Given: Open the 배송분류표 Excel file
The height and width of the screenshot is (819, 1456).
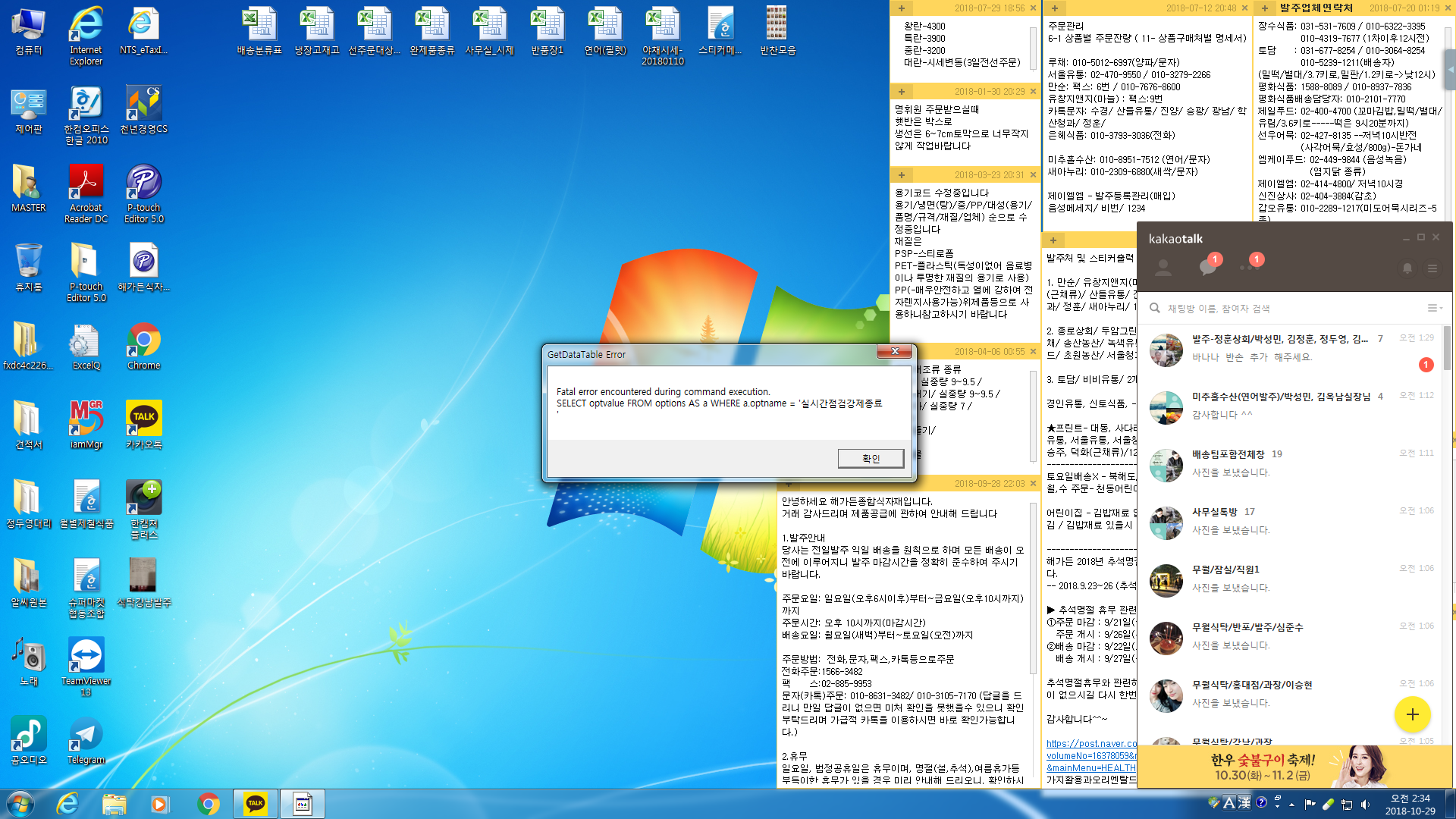Looking at the screenshot, I should 259,31.
